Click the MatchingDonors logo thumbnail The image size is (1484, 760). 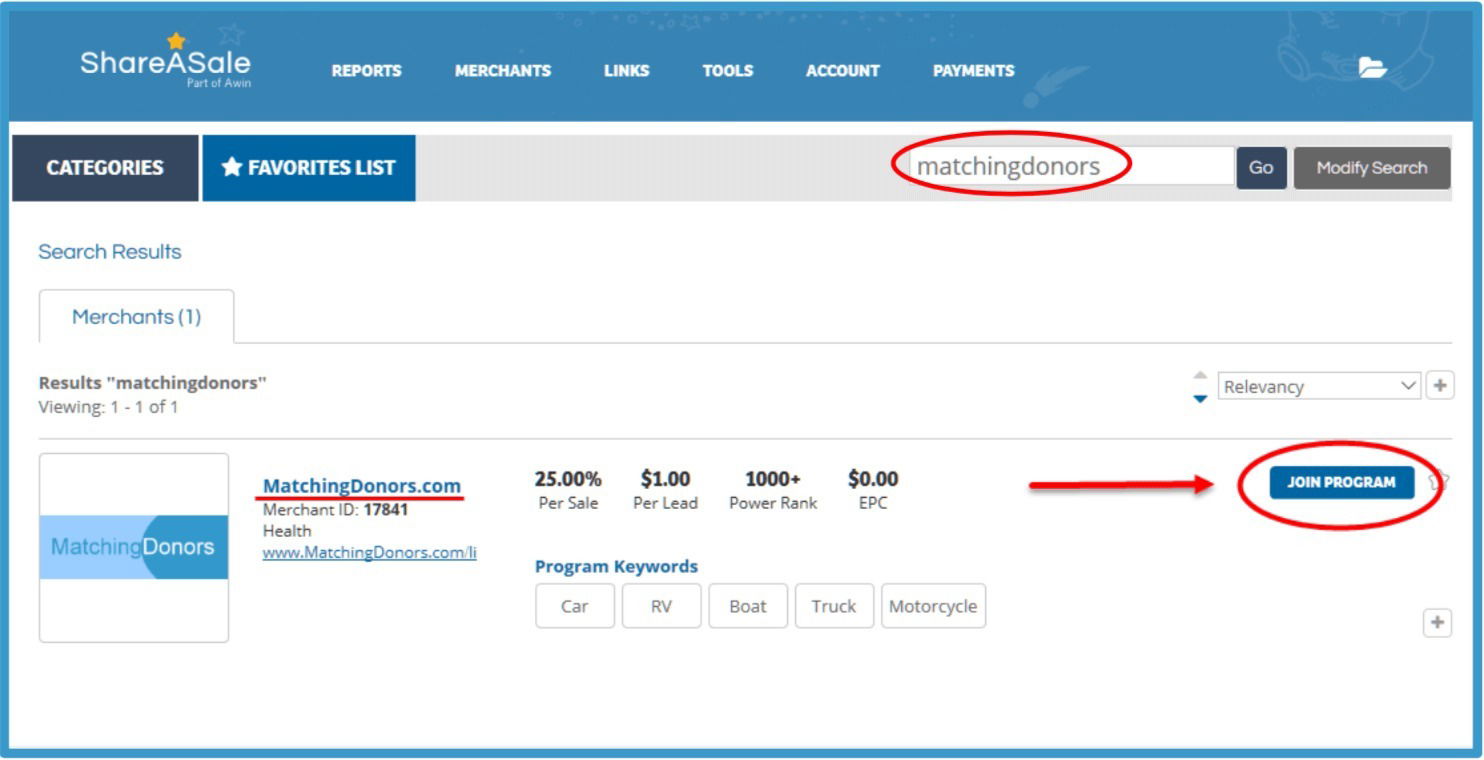tap(134, 547)
